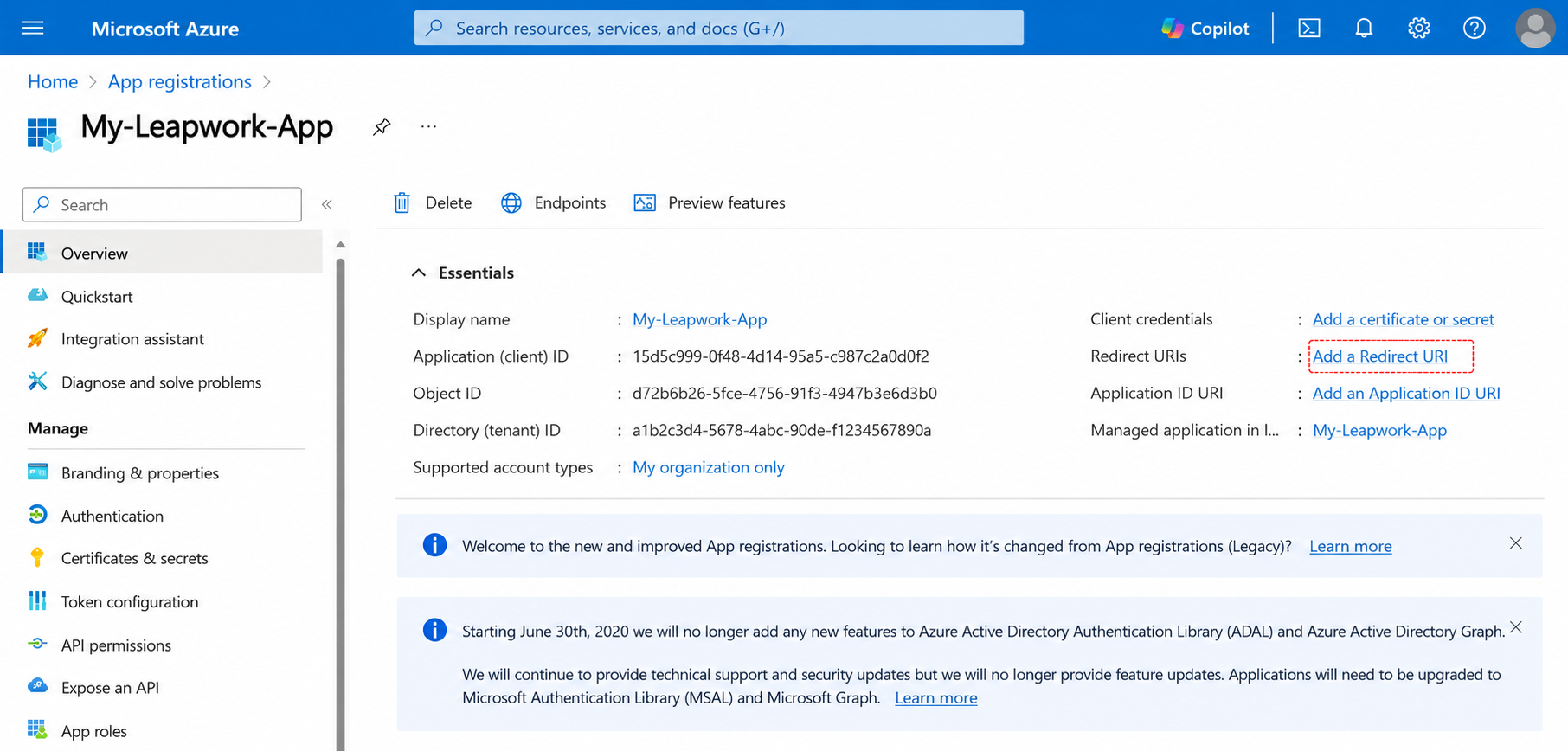Click the Diagnose and solve problems icon
The width and height of the screenshot is (1568, 751).
pyautogui.click(x=37, y=382)
